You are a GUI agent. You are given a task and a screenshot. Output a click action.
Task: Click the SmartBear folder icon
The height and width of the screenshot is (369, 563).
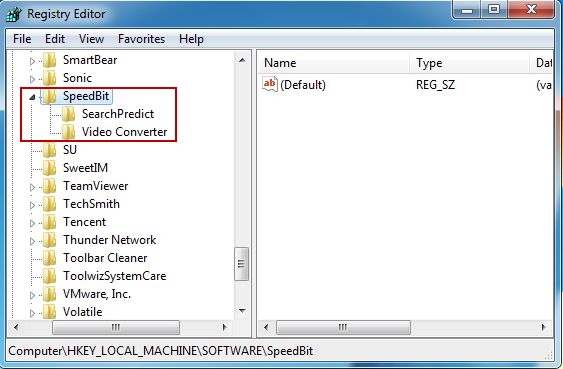click(x=49, y=60)
